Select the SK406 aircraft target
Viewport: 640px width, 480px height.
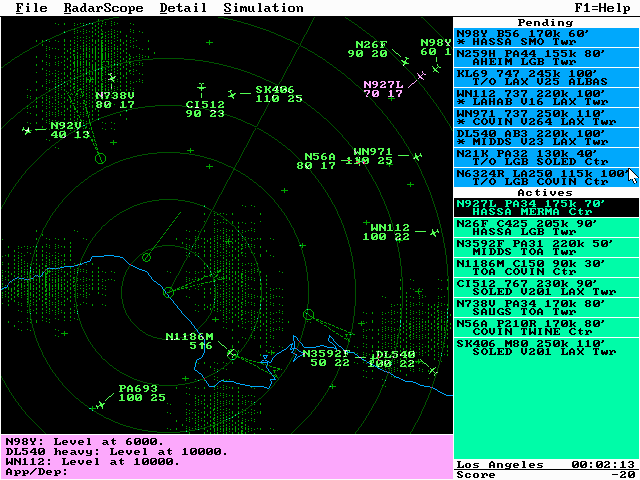[232, 95]
